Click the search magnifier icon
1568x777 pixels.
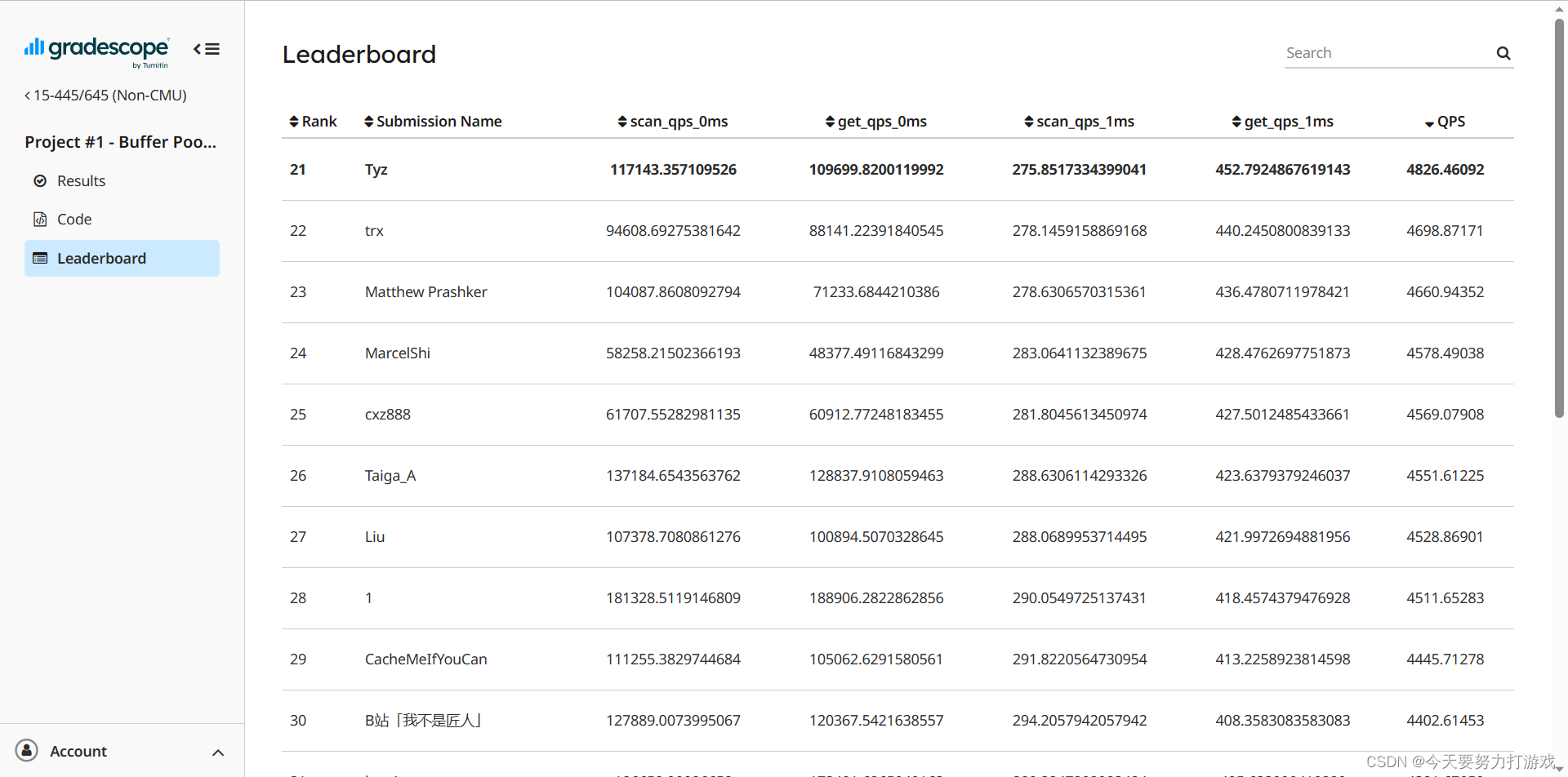point(1503,53)
